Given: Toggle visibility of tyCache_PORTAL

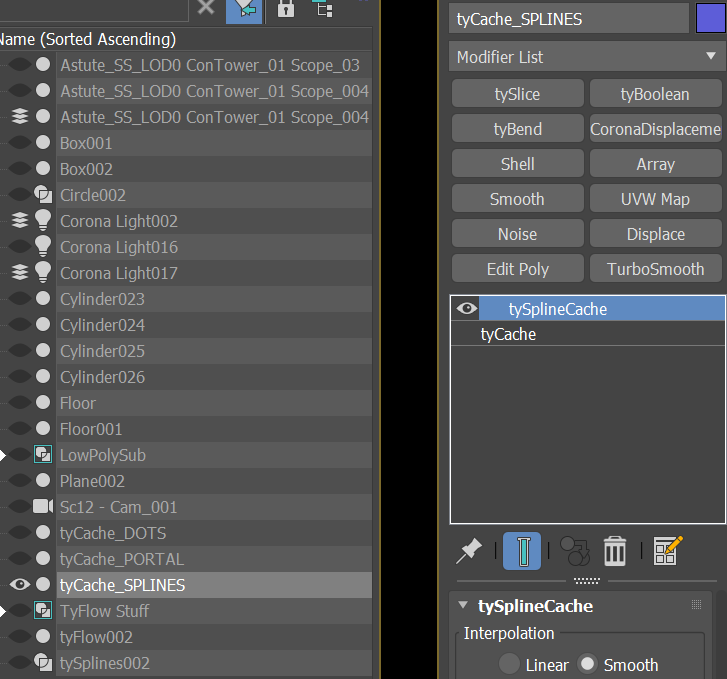Looking at the screenshot, I should pos(20,558).
